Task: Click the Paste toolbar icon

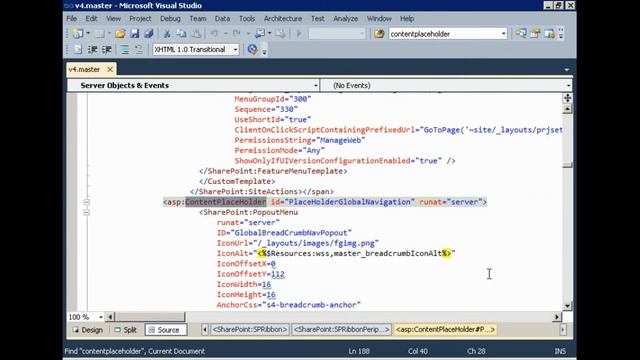Action: click(196, 34)
